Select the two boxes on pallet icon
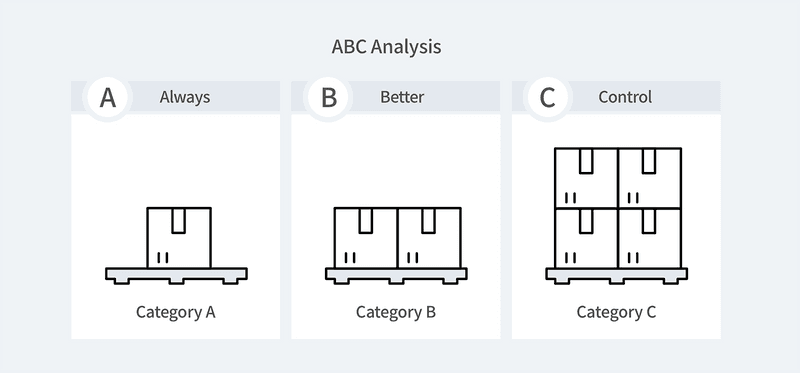The image size is (800, 373). (x=396, y=245)
